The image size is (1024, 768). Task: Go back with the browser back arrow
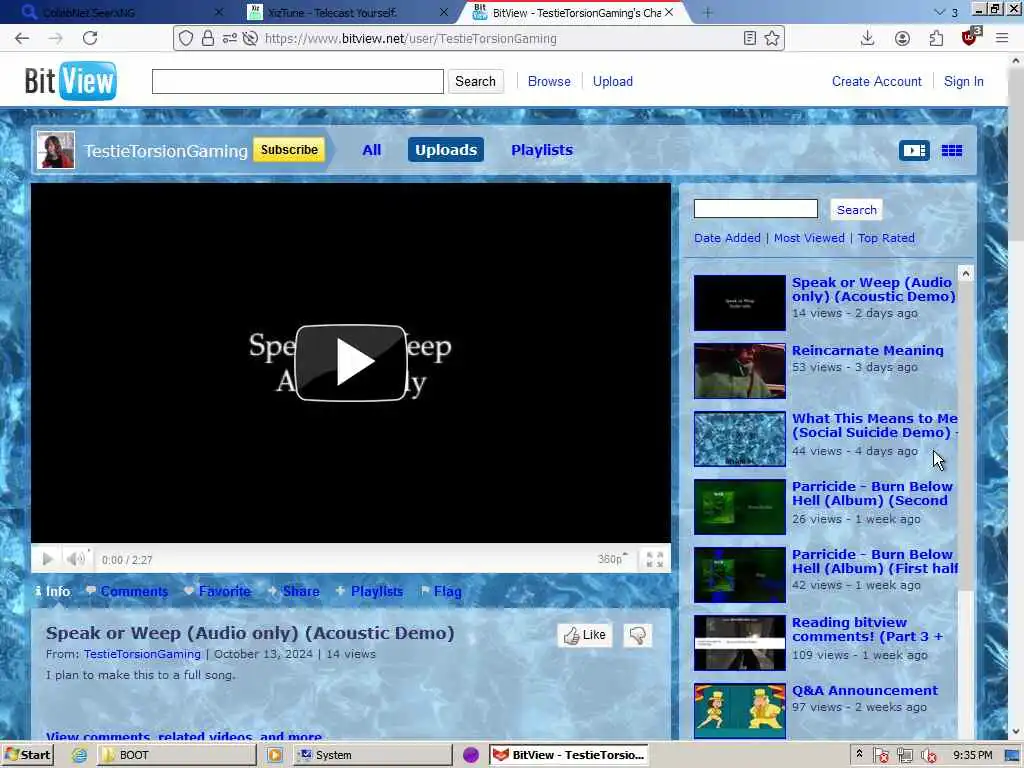[x=22, y=39]
